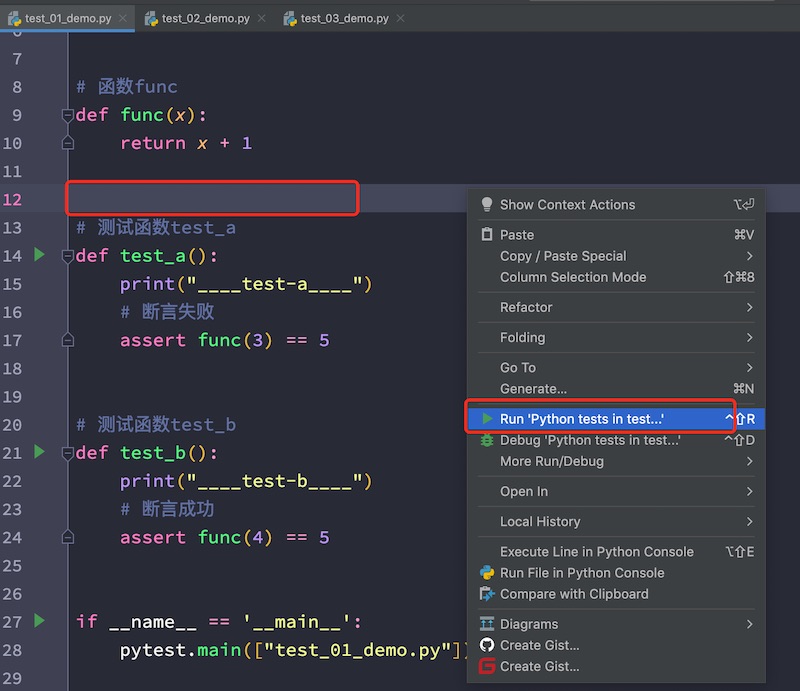Viewport: 800px width, 691px height.
Task: Click the print test-a statement
Action: coord(246,284)
